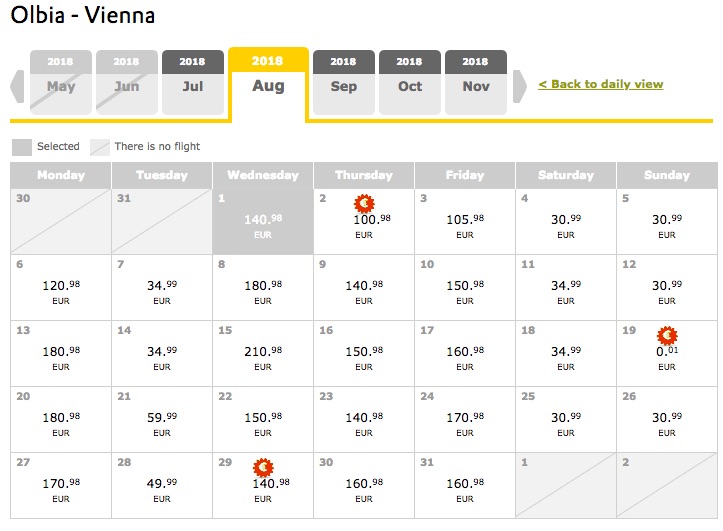
Task: Switch to the Jul 2018 tab
Action: point(193,82)
